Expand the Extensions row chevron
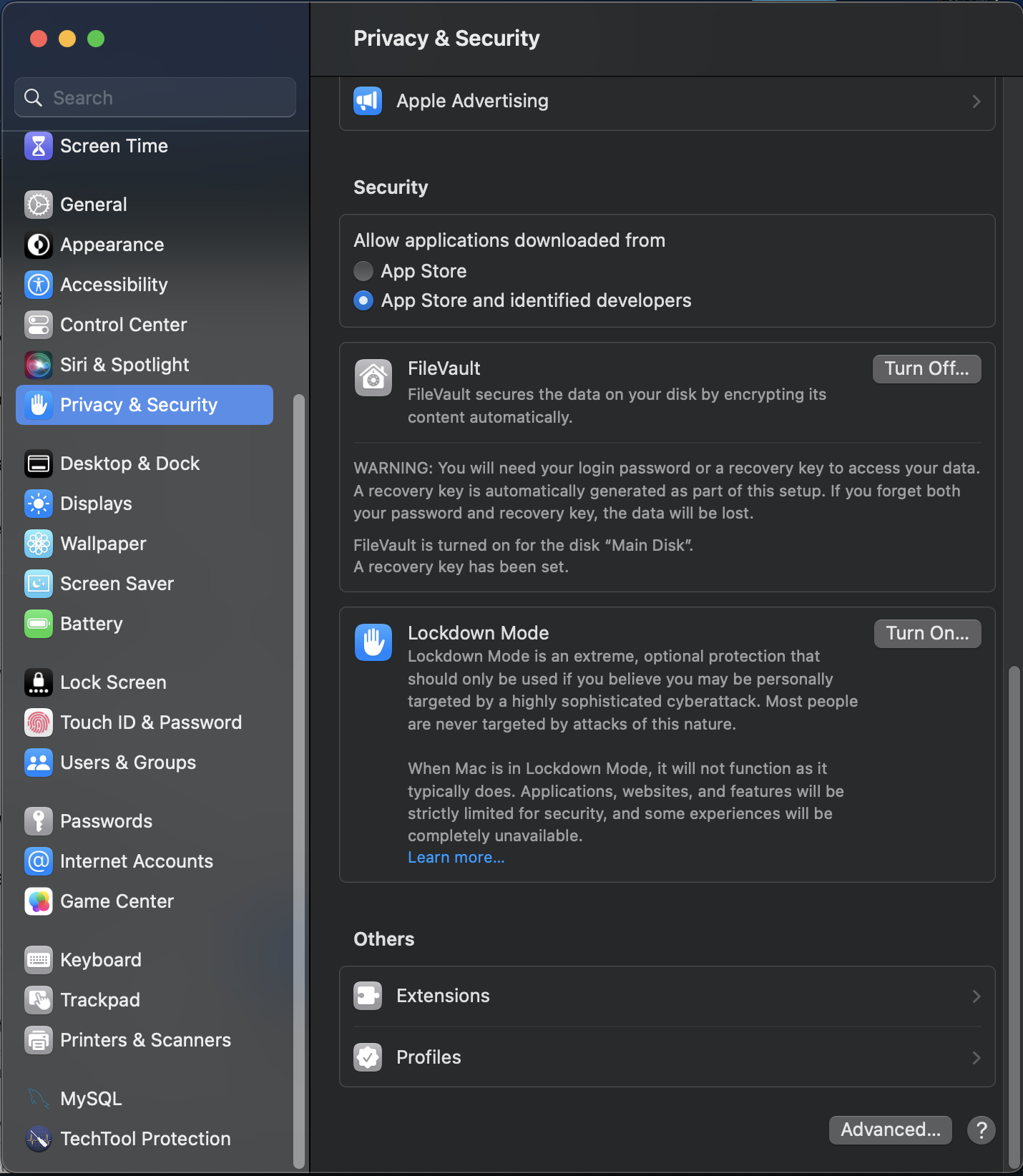 [976, 996]
